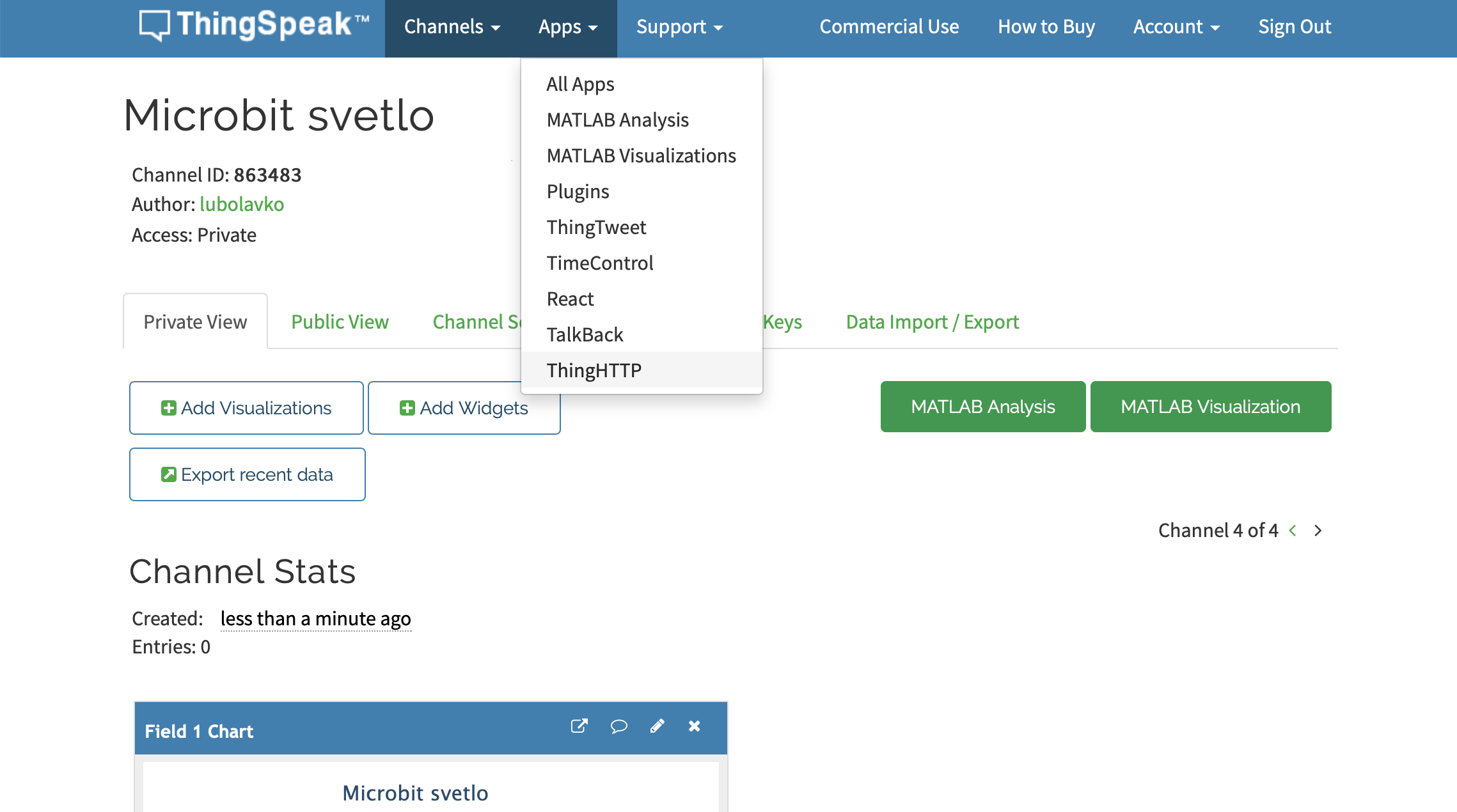Go to the previous channel arrow
Viewport: 1457px width, 812px height.
[x=1293, y=531]
